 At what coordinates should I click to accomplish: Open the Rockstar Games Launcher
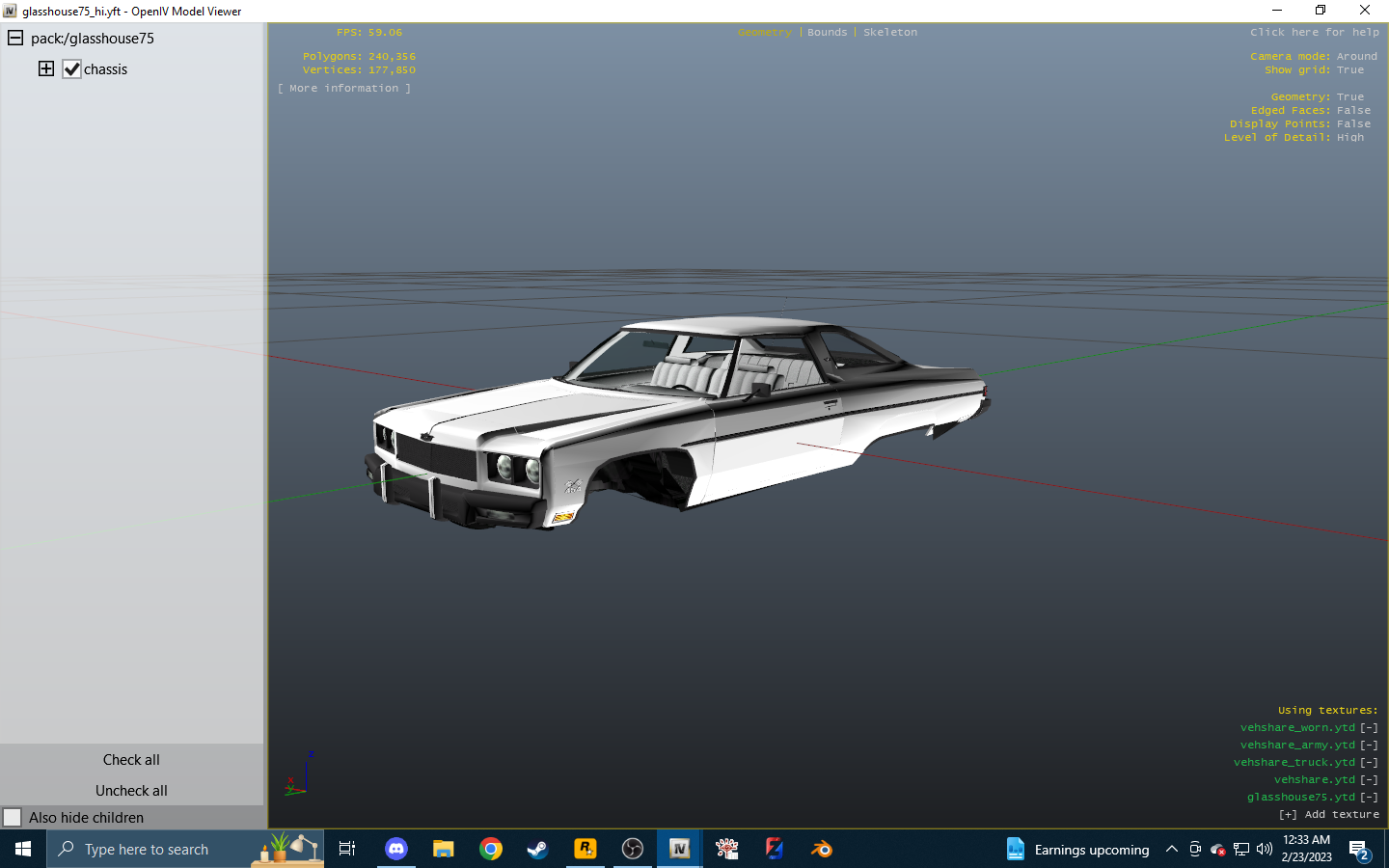[x=585, y=850]
